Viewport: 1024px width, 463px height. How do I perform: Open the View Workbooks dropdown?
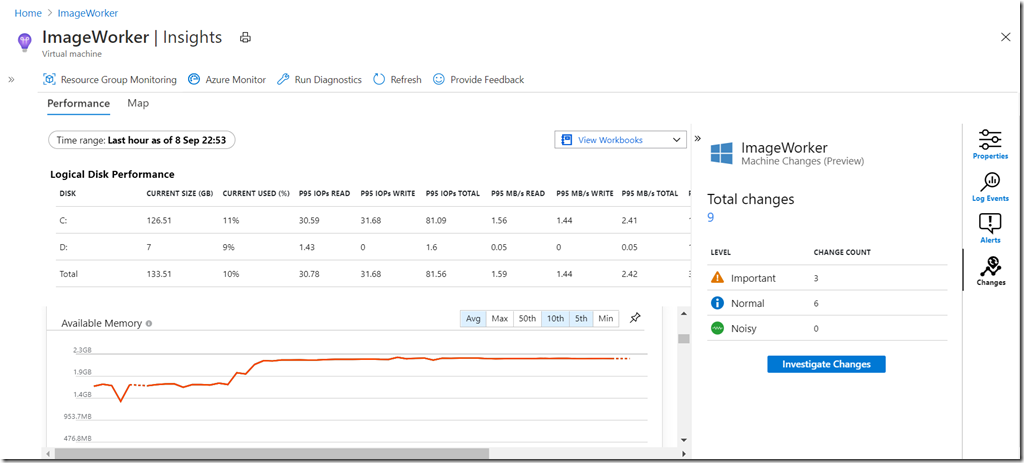pos(620,140)
